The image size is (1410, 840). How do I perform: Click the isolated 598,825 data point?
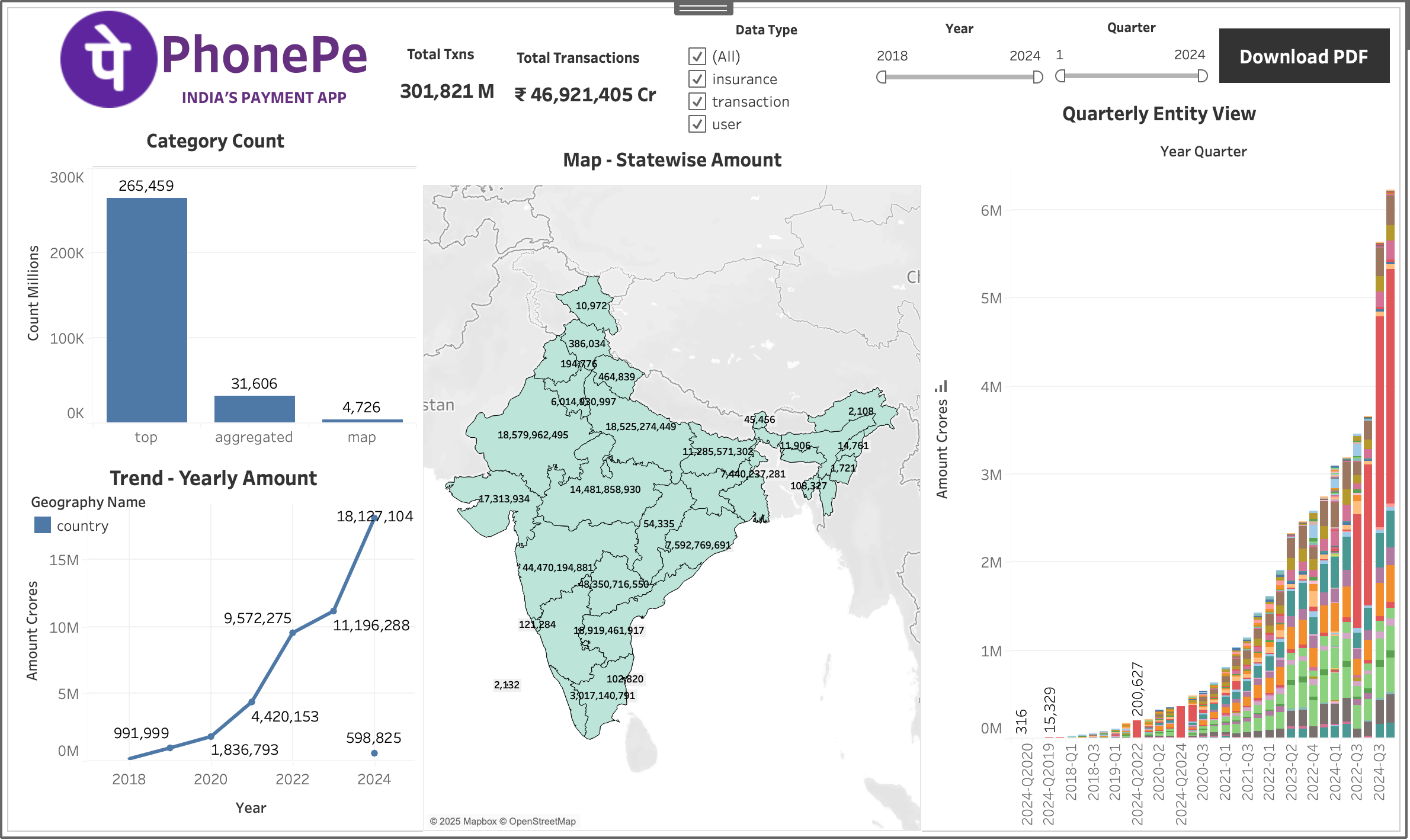pyautogui.click(x=374, y=753)
